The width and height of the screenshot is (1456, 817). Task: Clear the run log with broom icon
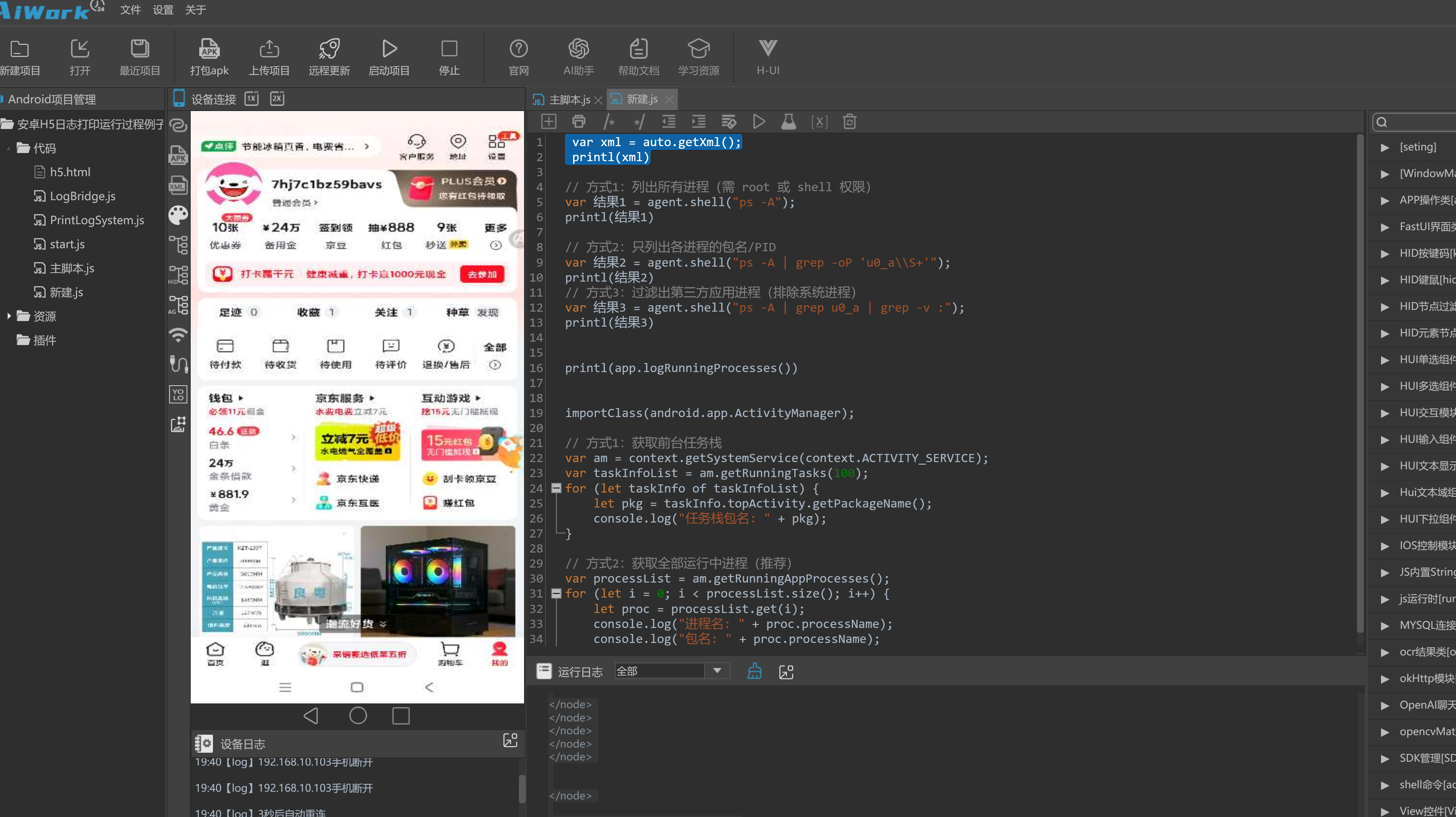755,671
